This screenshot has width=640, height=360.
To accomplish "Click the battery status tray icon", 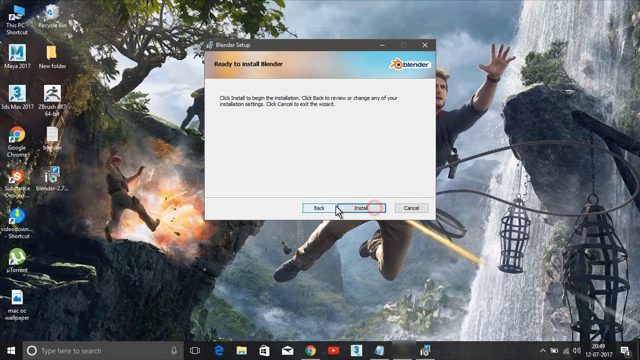I will point(554,351).
